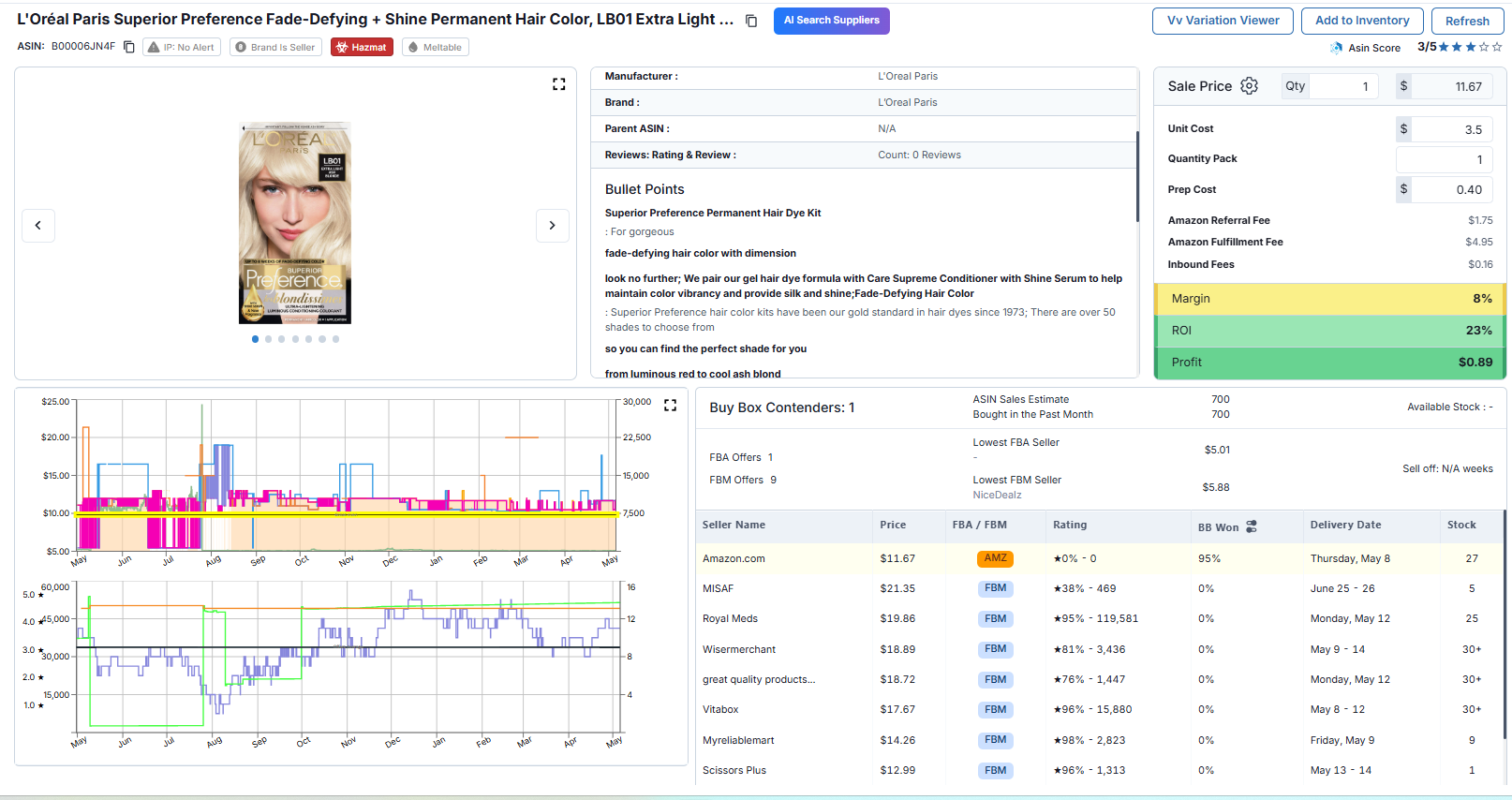Click the FBM tag for MISAF
This screenshot has height=800, width=1512.
point(995,589)
